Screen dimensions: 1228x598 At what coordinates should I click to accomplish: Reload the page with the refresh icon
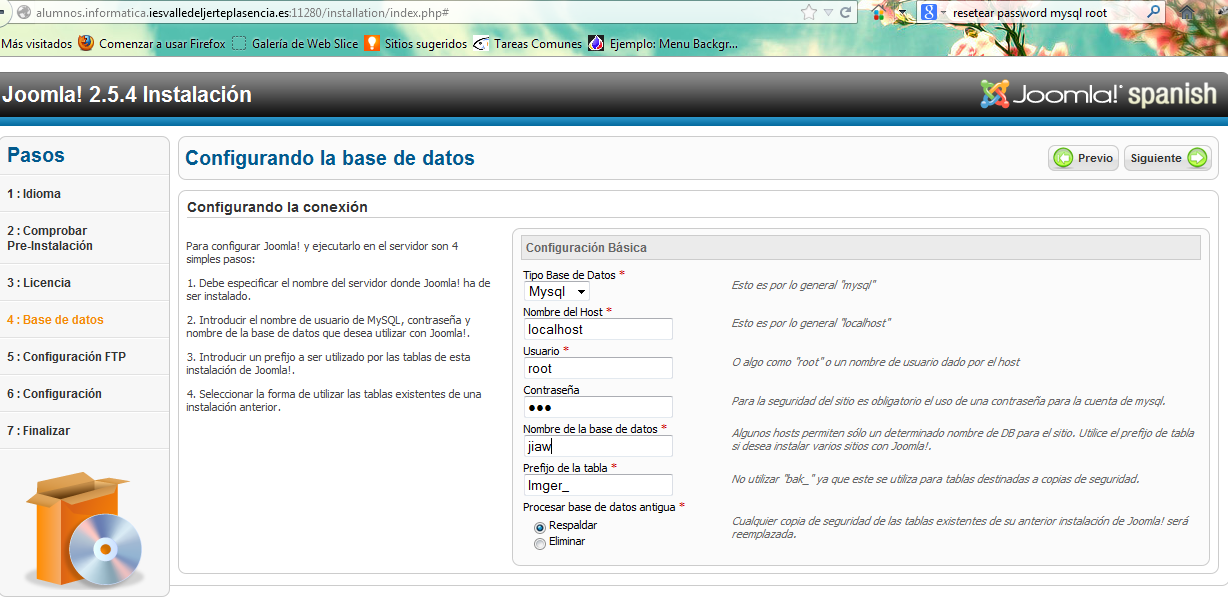click(846, 13)
